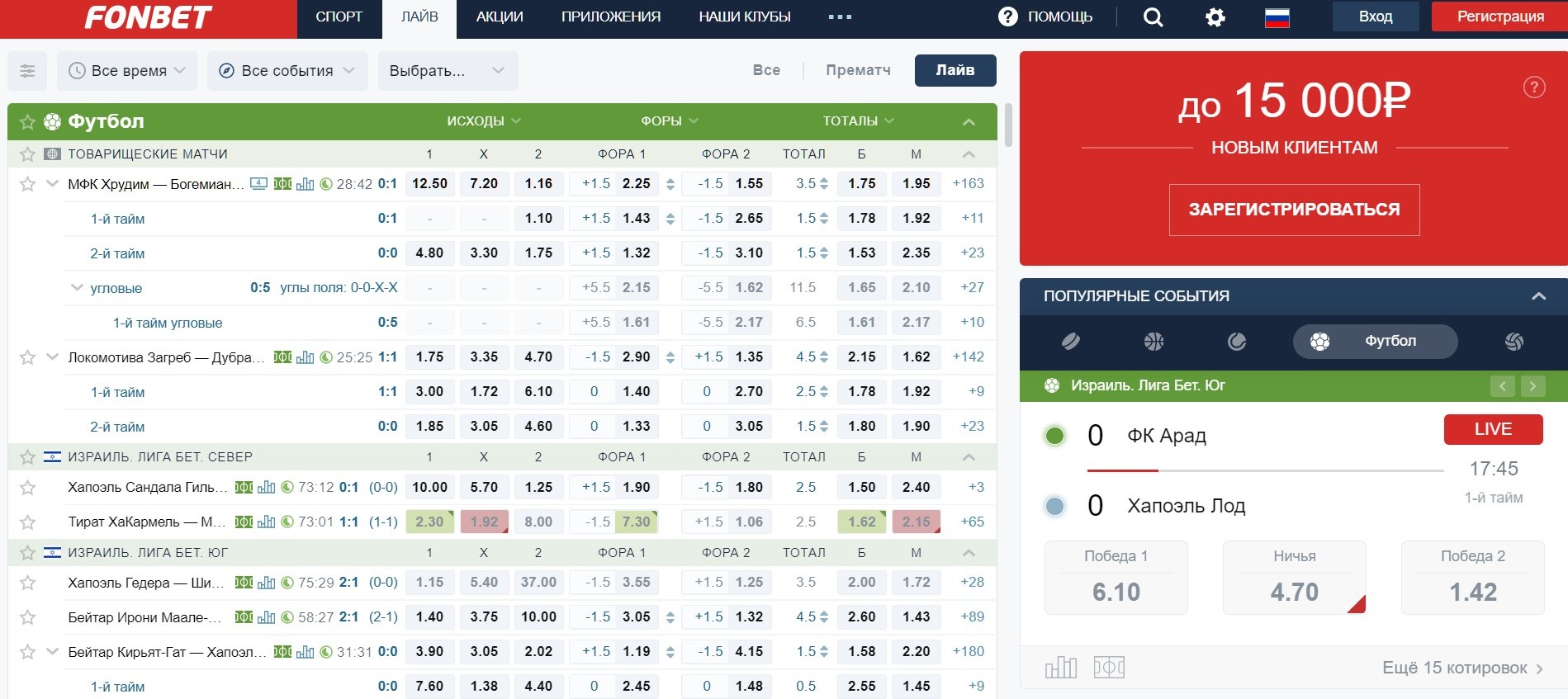Show the next popular event with the right arrow
The width and height of the screenshot is (1568, 699).
click(x=1532, y=385)
